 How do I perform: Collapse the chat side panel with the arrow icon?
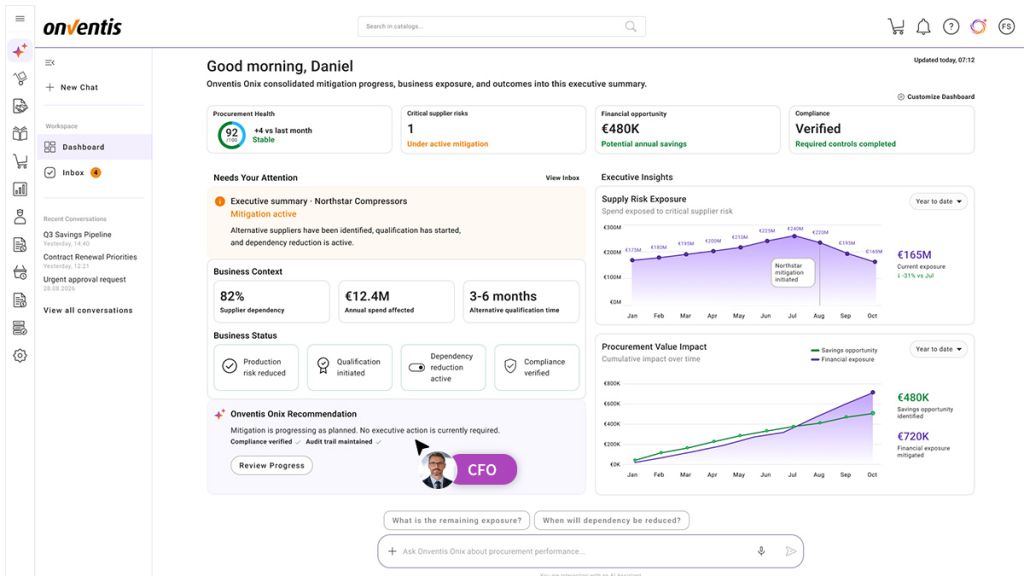coord(50,63)
